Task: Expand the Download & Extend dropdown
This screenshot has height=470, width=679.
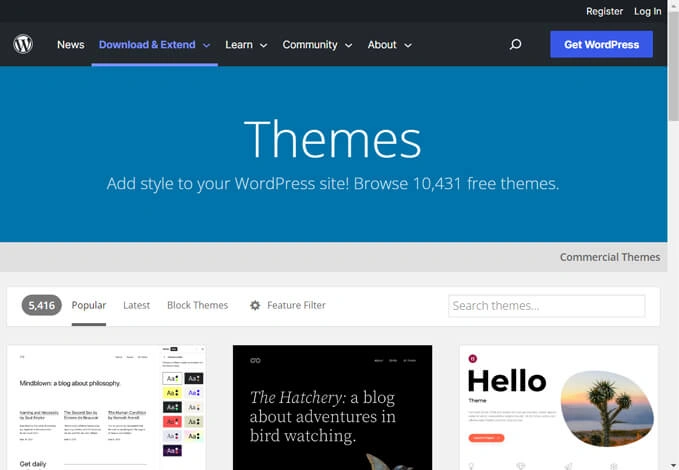Action: (155, 45)
